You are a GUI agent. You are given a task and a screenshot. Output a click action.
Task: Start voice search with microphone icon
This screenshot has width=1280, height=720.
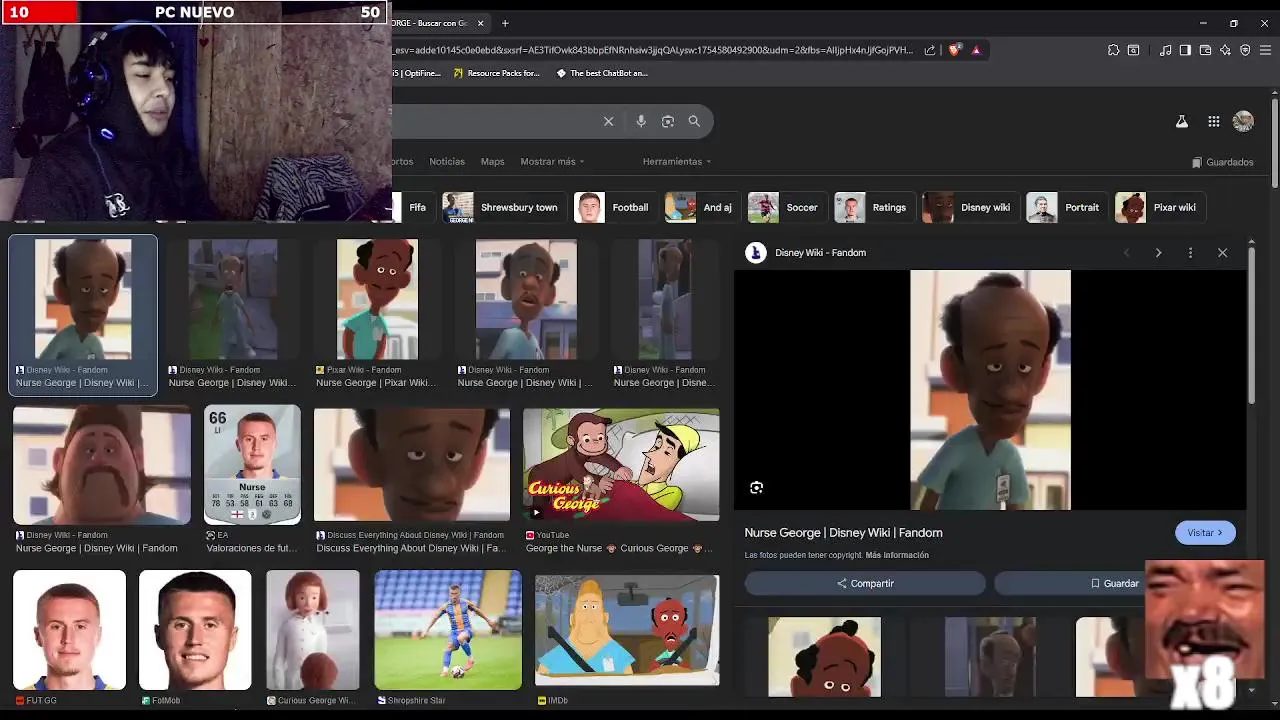pyautogui.click(x=641, y=121)
